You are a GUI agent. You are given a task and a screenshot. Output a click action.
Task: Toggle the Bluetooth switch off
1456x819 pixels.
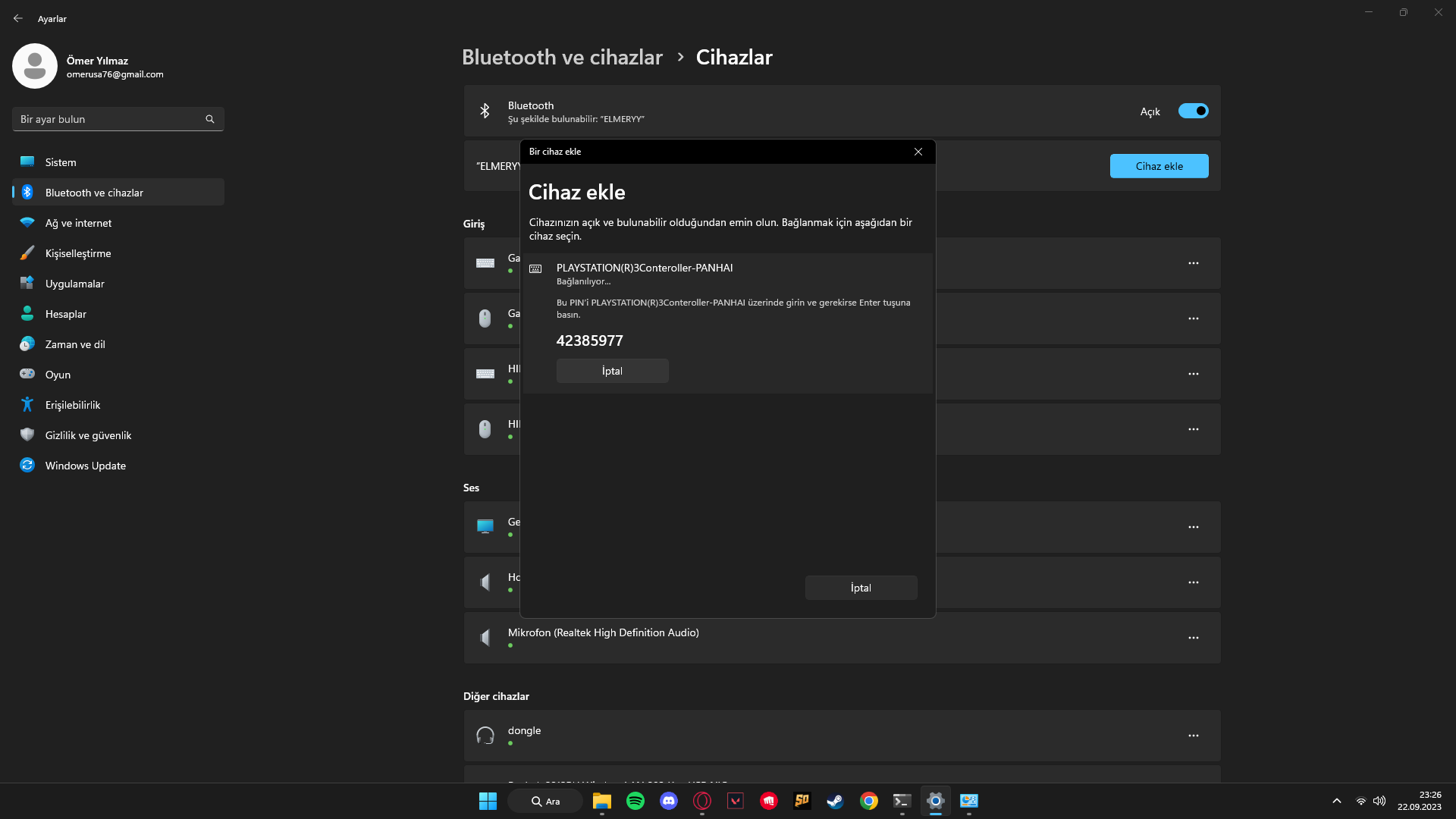click(1193, 111)
